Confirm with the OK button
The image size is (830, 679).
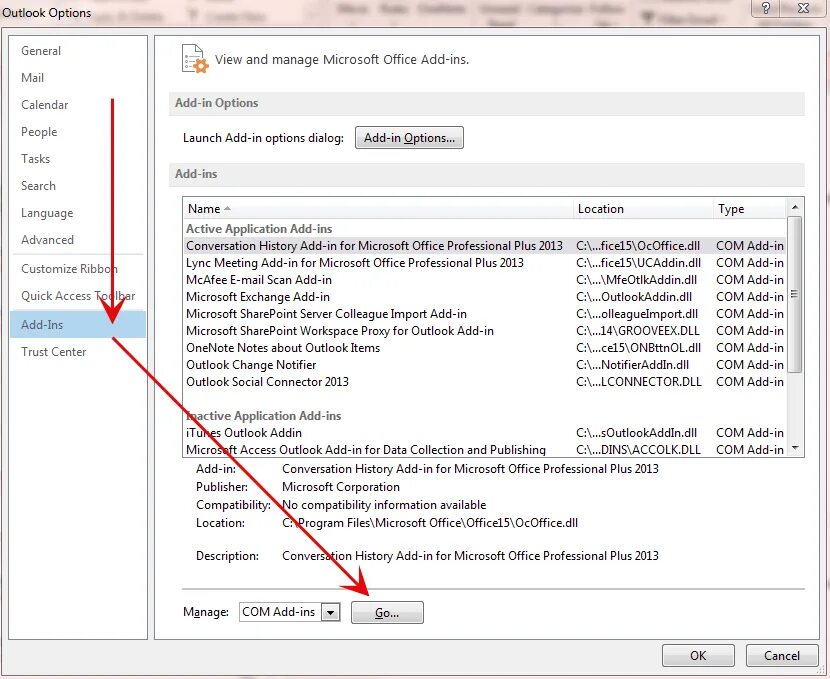click(x=698, y=656)
